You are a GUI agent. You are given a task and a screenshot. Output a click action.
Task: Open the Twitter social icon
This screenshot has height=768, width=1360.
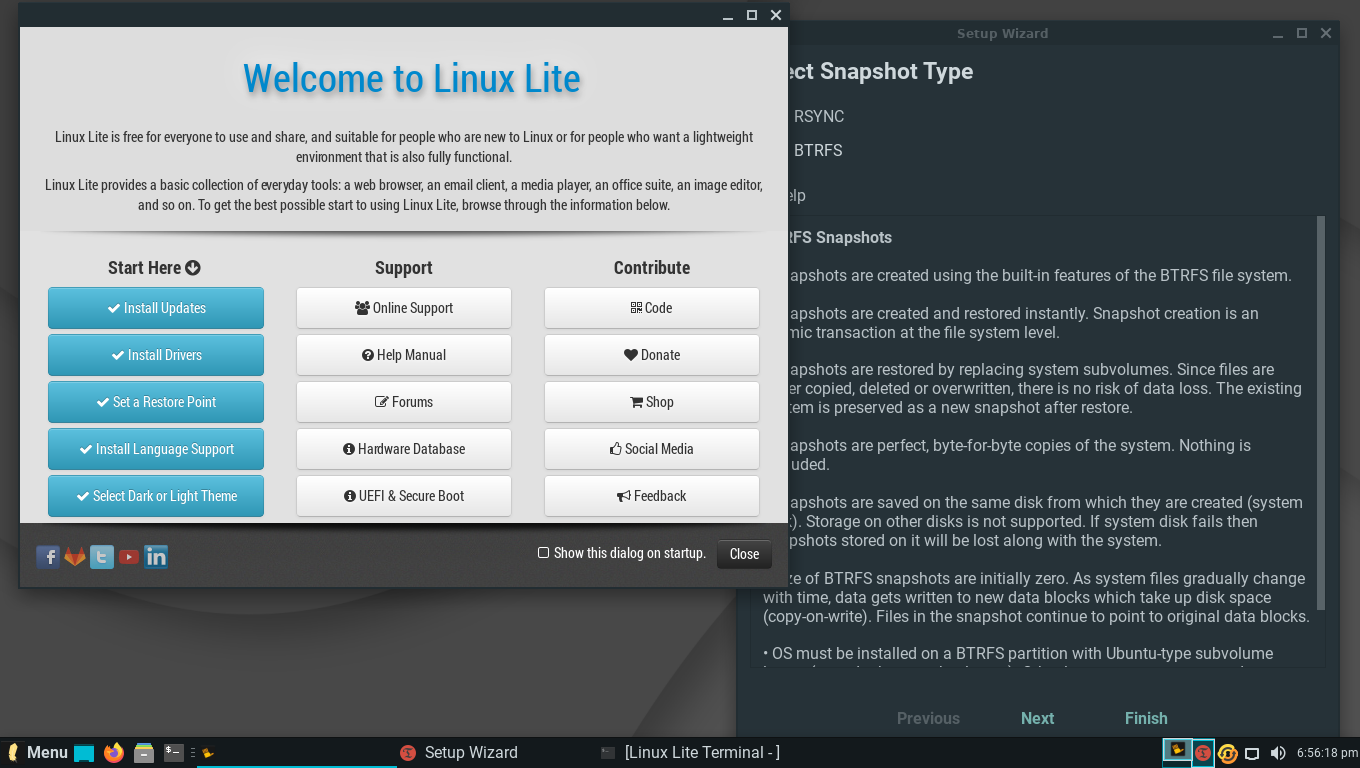pos(102,557)
